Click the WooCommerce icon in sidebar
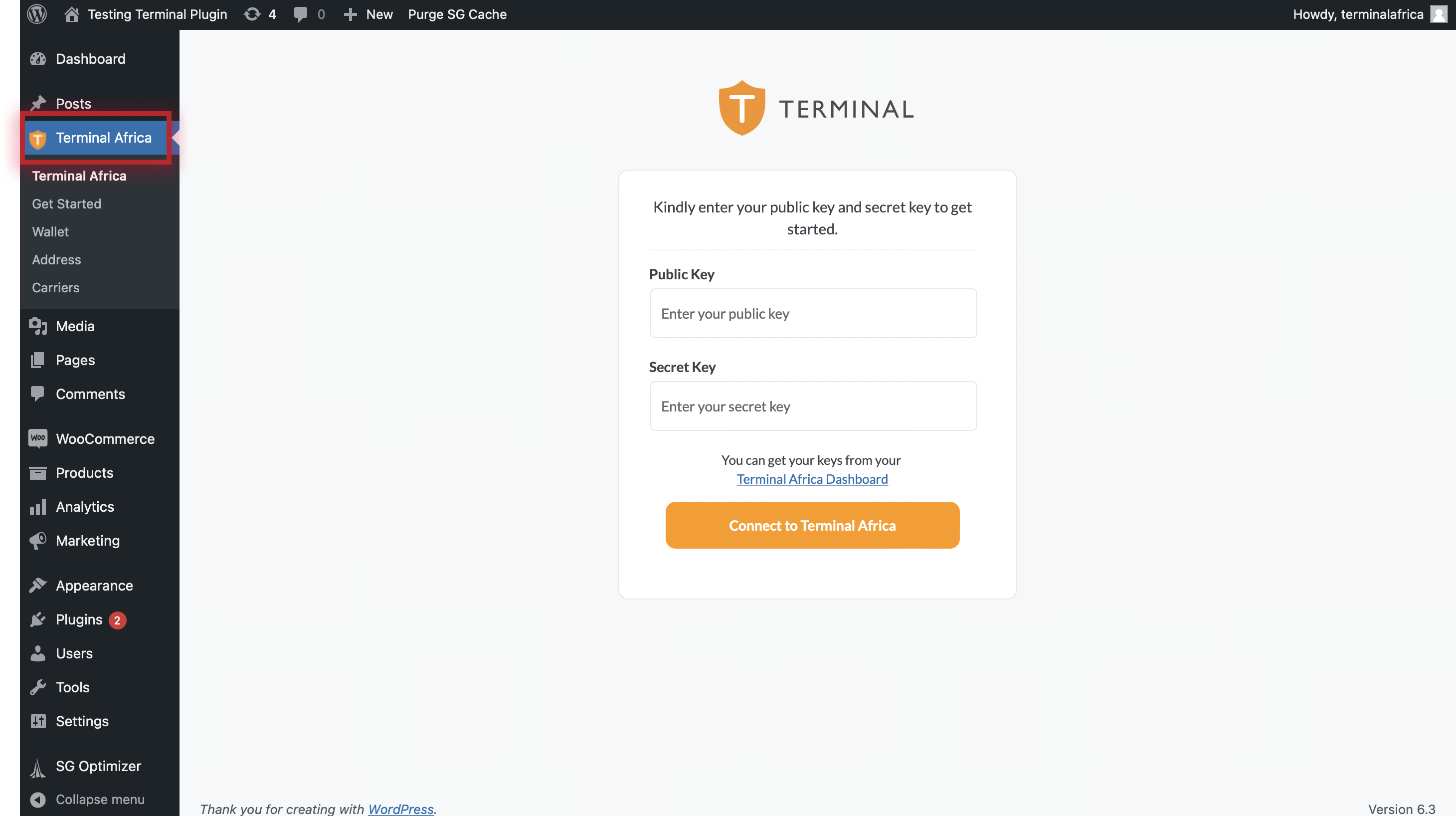1456x816 pixels. [x=38, y=438]
